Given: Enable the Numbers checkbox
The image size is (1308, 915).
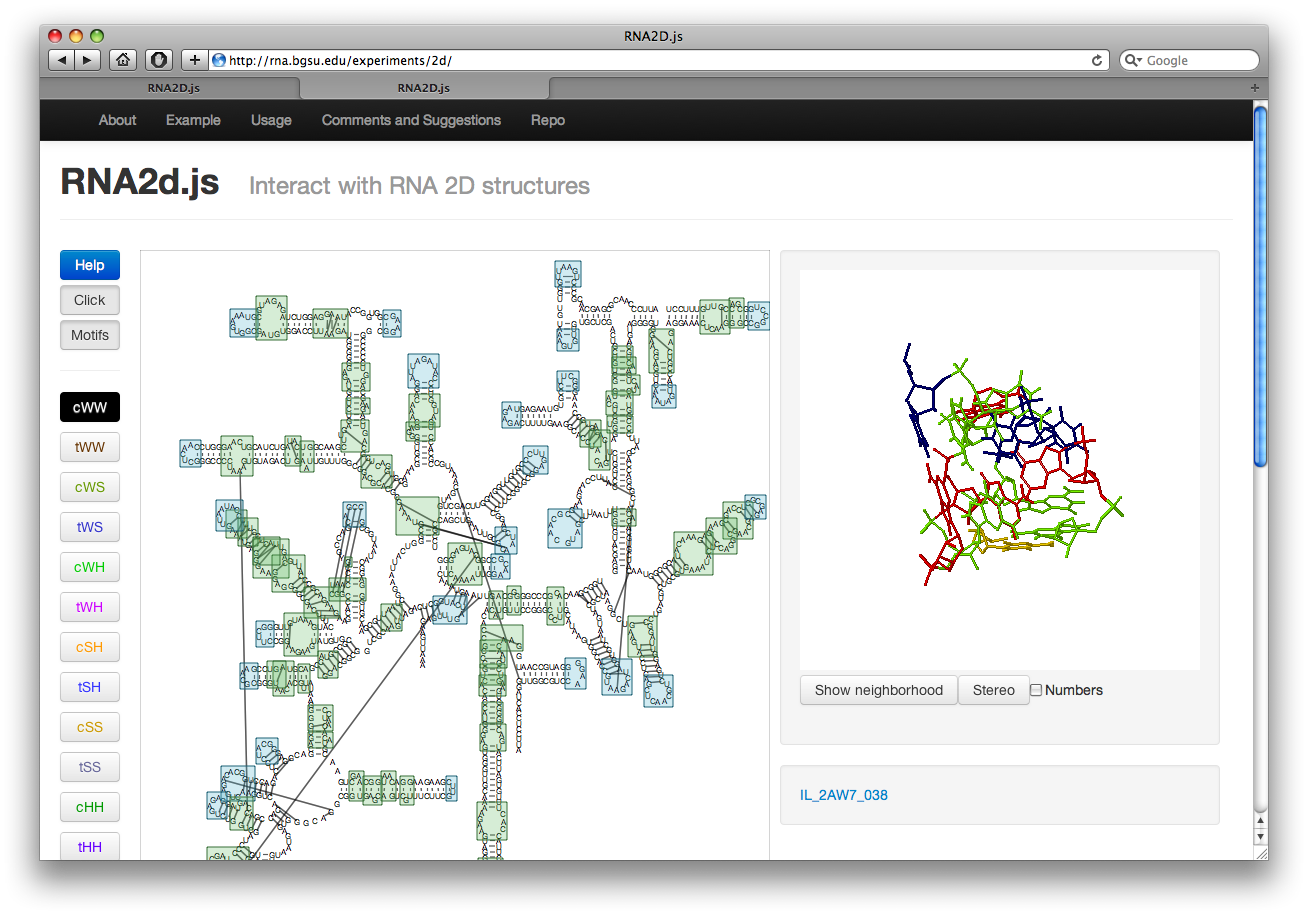Looking at the screenshot, I should tap(1036, 690).
